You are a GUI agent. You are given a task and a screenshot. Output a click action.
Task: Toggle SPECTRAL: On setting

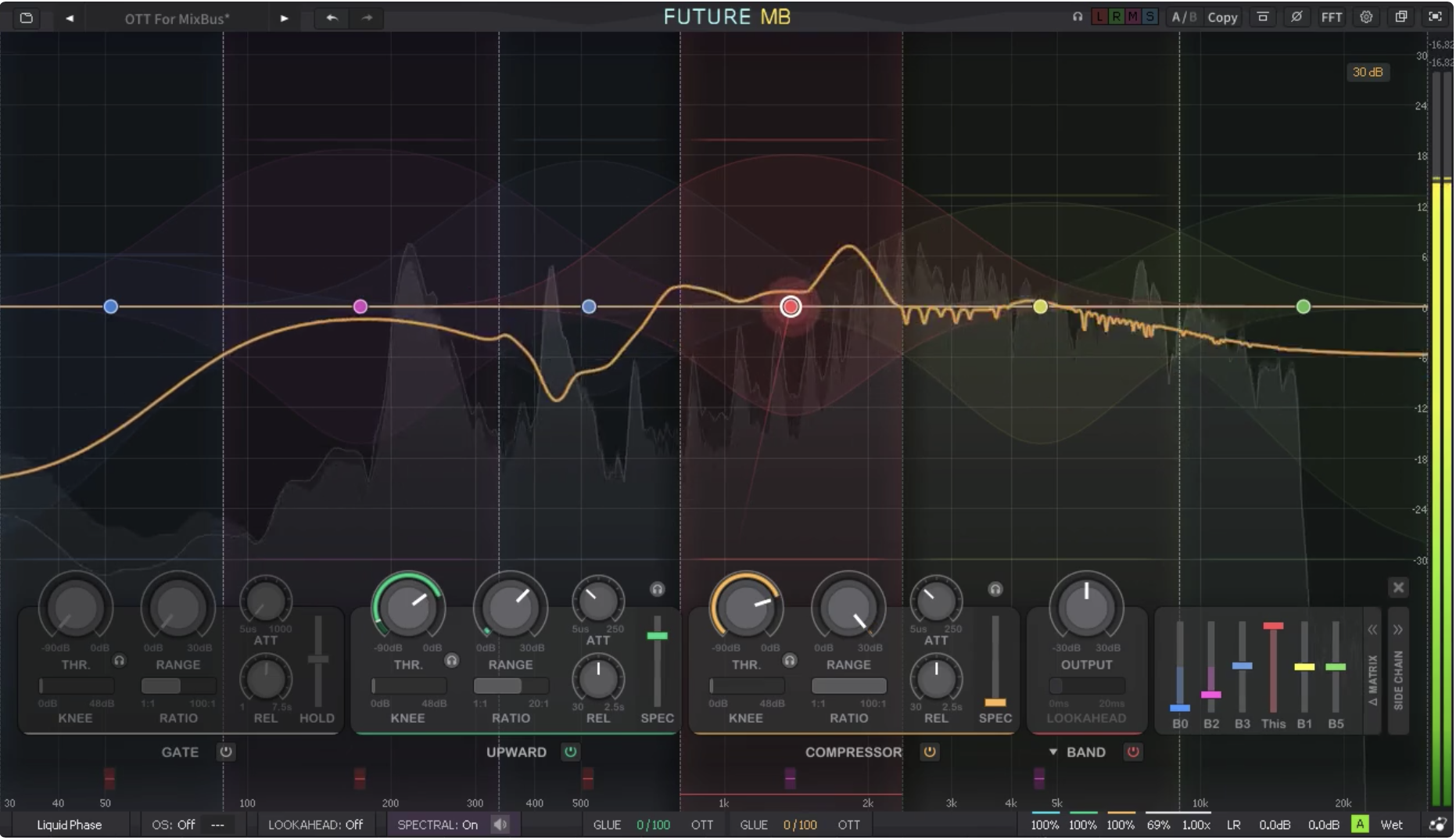[437, 825]
